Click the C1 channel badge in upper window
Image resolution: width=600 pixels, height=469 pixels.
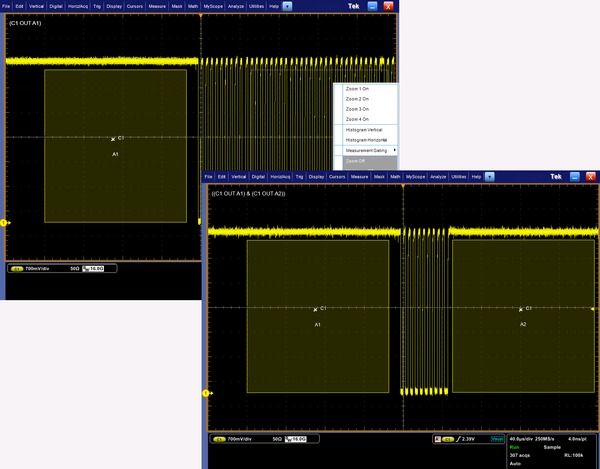point(16,269)
